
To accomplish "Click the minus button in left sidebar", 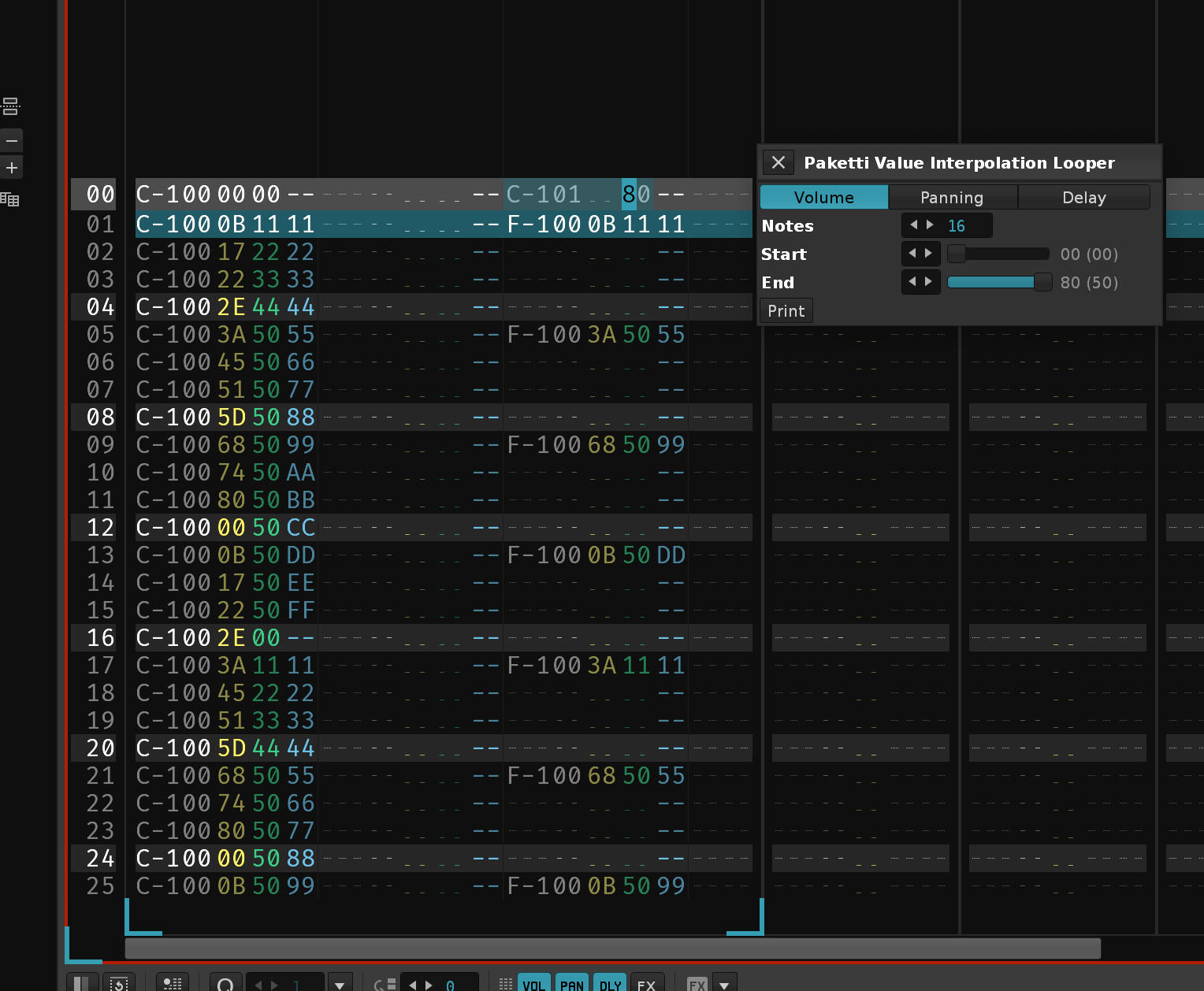I will [12, 141].
